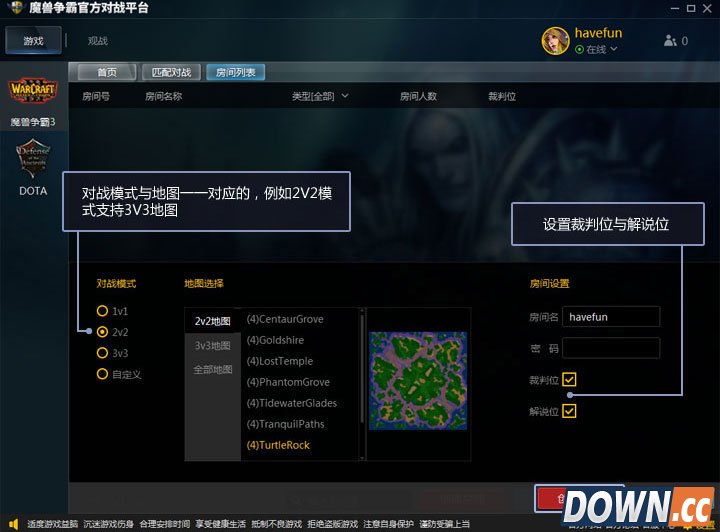
Task: Click the map list scrollbar
Action: [362, 367]
